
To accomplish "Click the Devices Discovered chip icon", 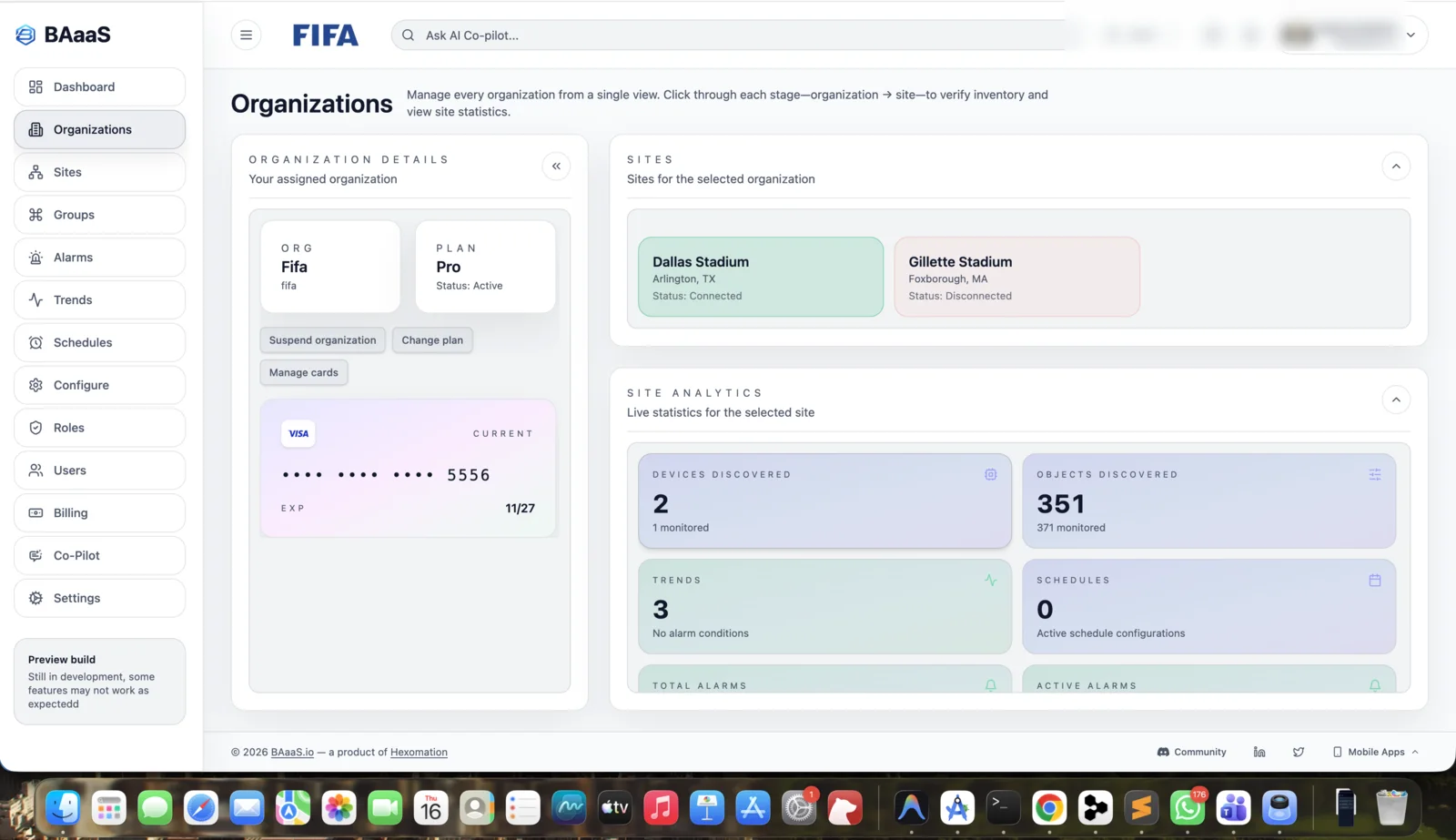I will (990, 474).
